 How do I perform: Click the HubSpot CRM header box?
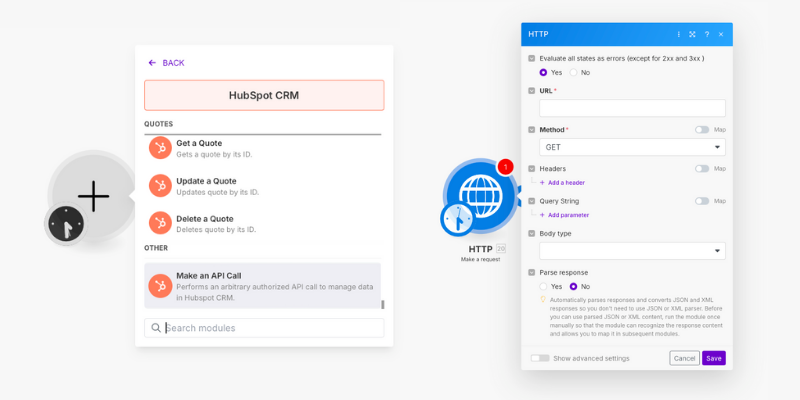coord(264,95)
